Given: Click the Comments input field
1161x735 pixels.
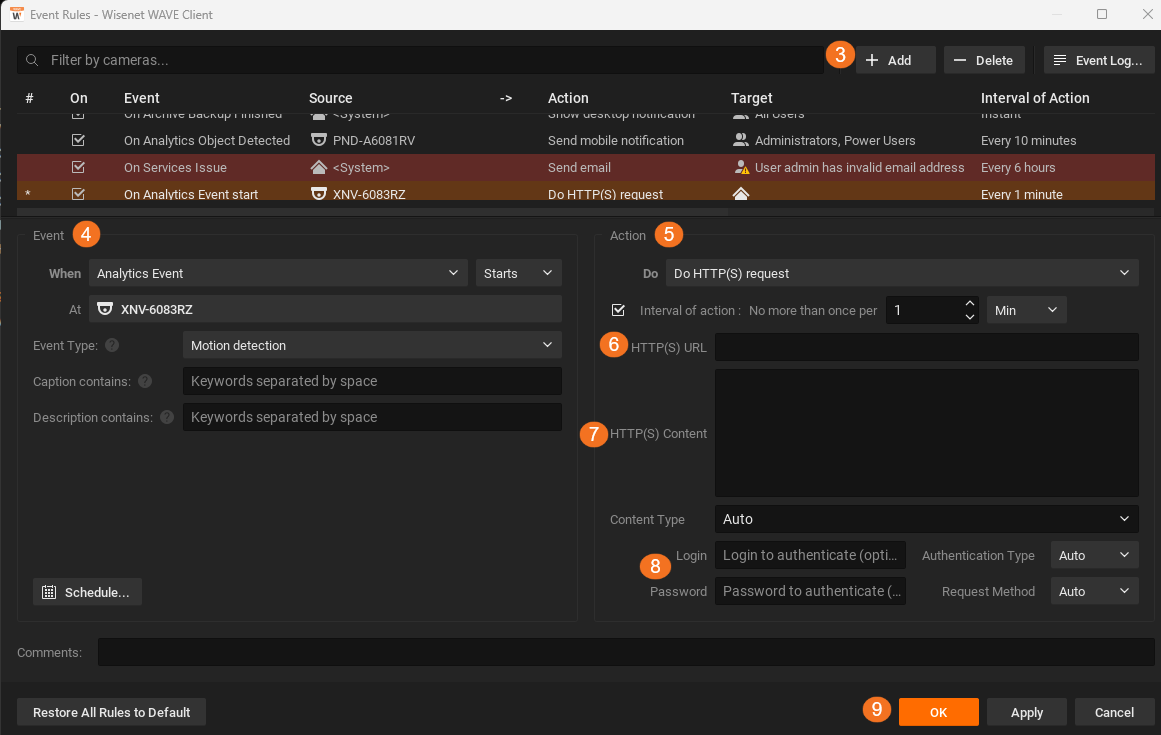Looking at the screenshot, I should coord(626,652).
